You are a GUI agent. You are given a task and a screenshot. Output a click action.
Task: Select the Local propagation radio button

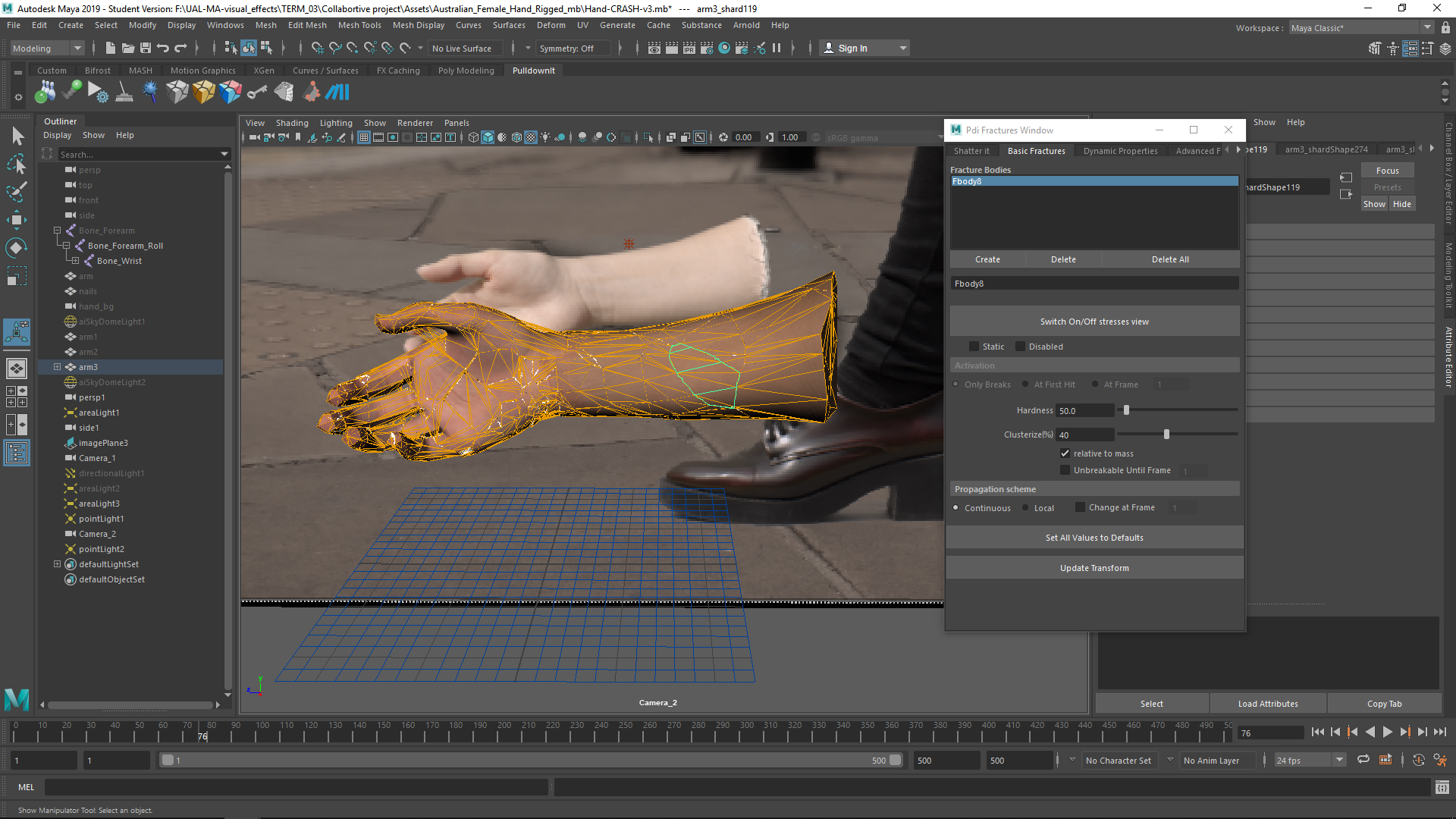tap(1025, 508)
